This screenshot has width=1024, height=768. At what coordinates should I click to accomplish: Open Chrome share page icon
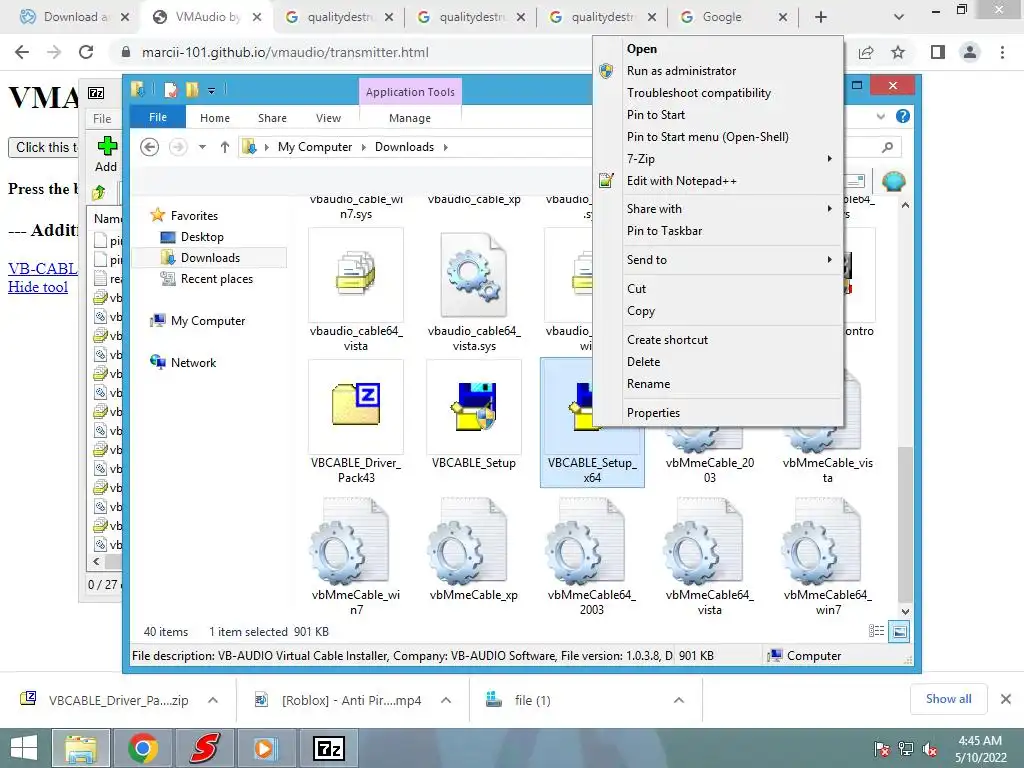(x=866, y=52)
